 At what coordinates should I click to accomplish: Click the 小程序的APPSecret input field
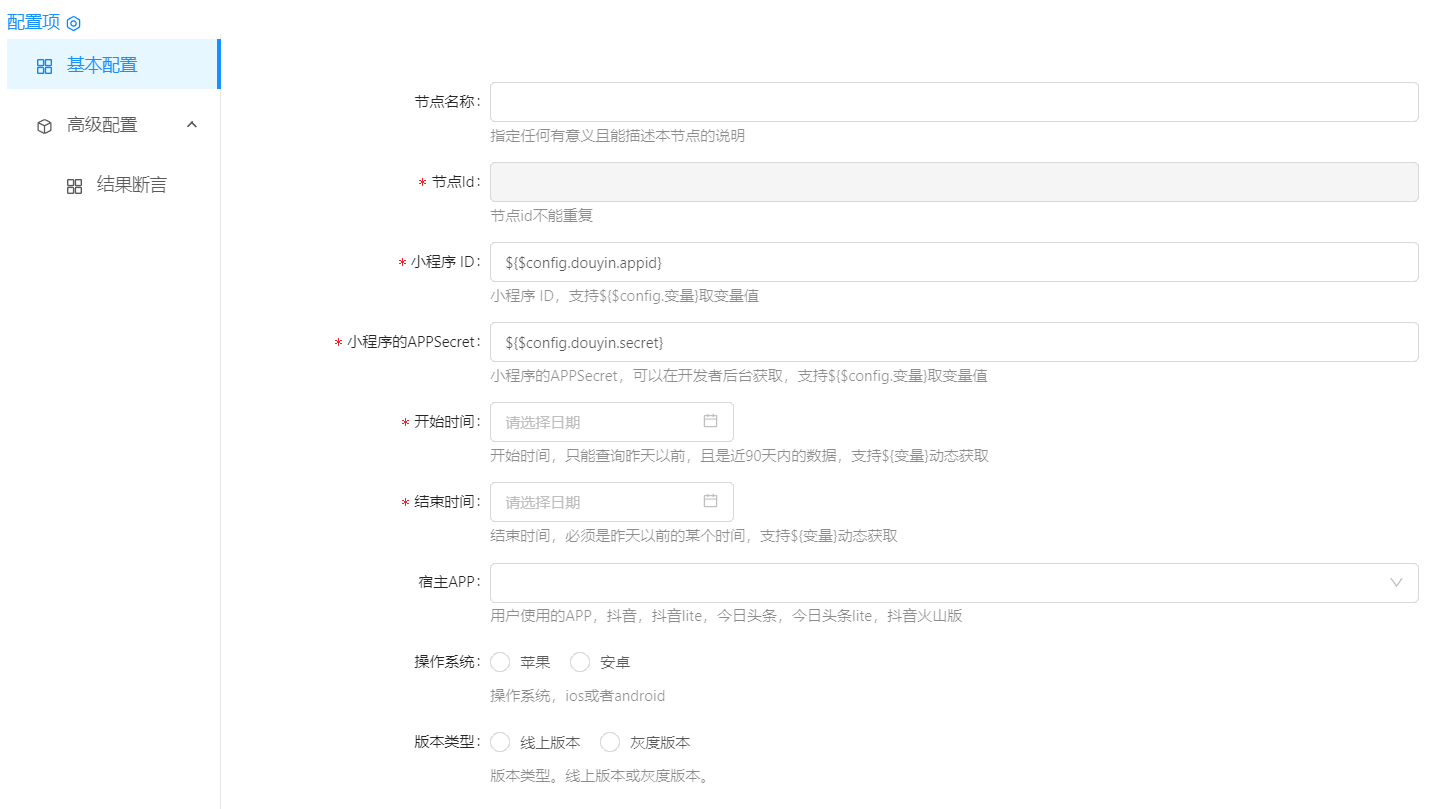[x=953, y=342]
